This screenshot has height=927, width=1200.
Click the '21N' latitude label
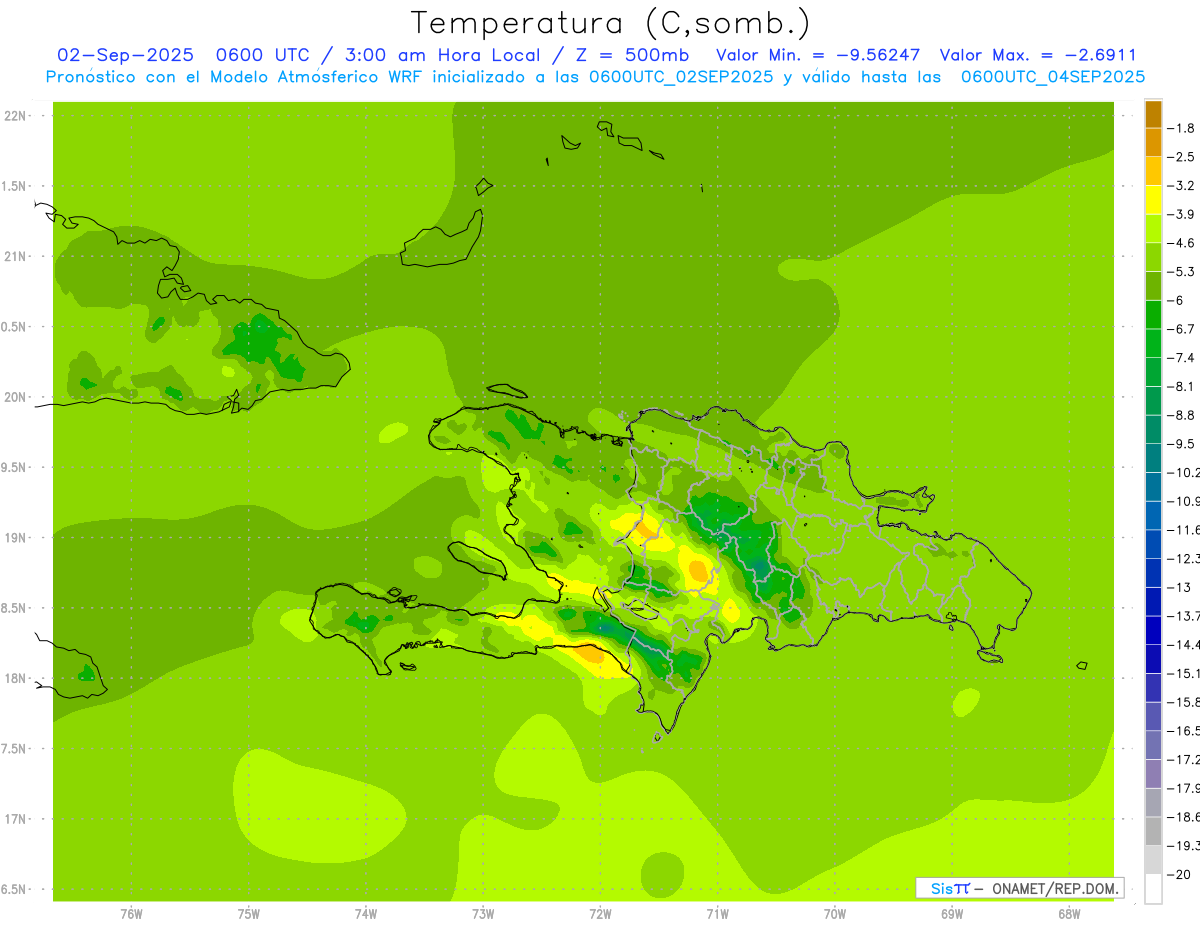point(15,256)
